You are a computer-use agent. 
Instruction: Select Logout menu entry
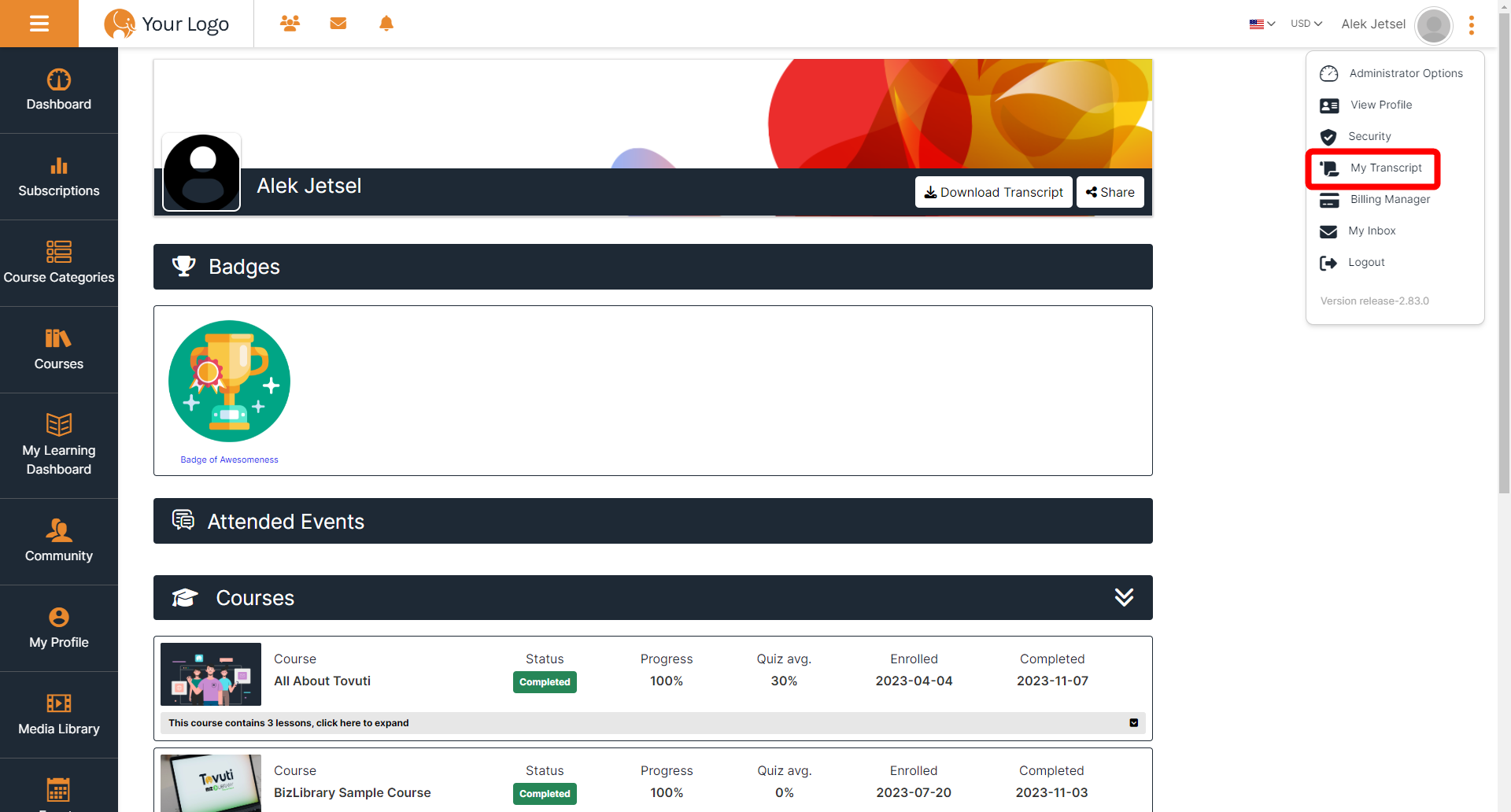pos(1353,262)
